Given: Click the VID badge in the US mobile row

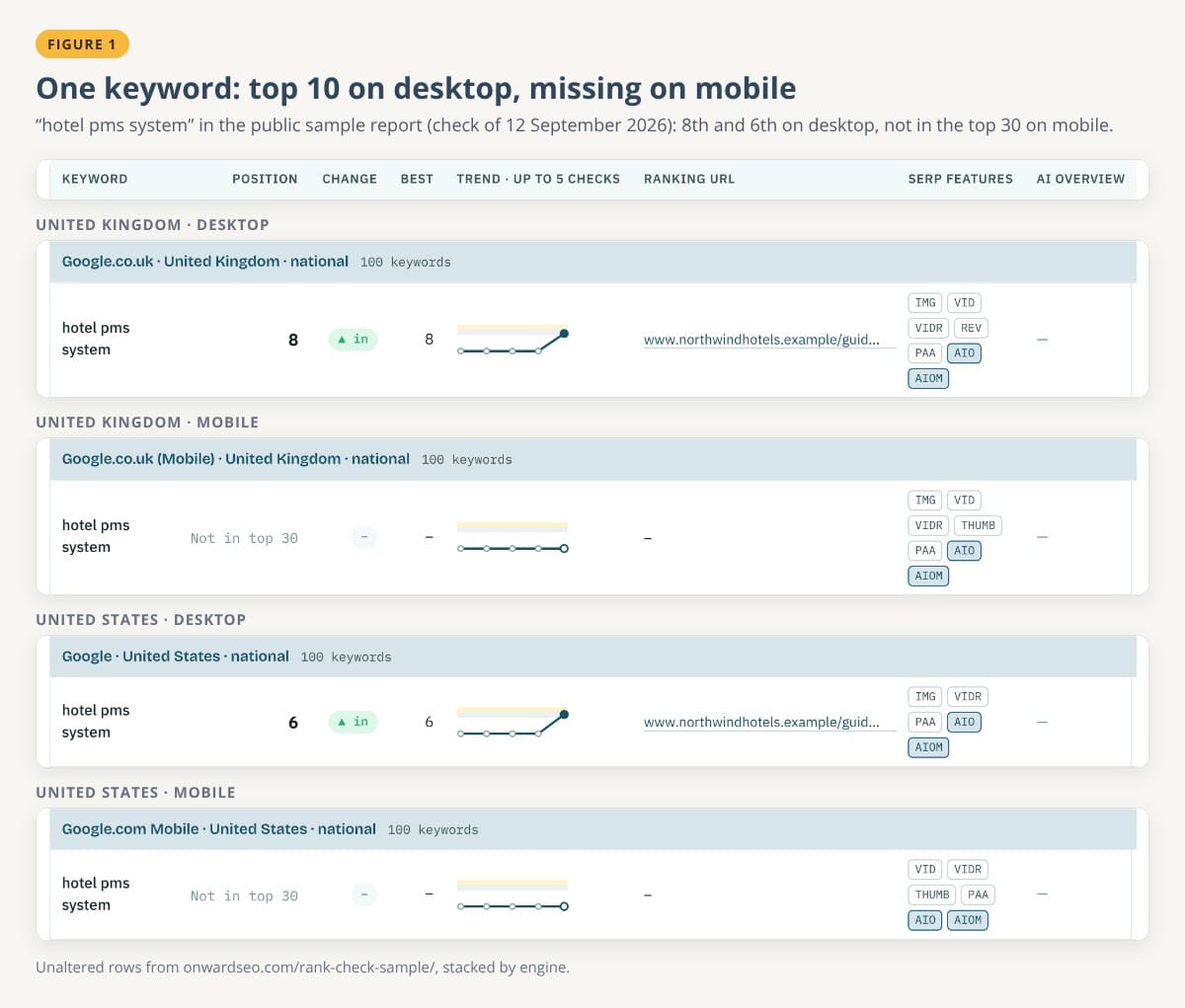Looking at the screenshot, I should 925,870.
